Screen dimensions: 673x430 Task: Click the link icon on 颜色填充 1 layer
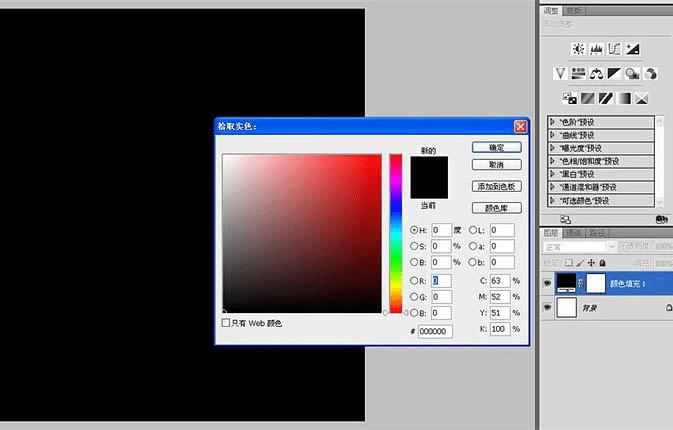[x=580, y=283]
